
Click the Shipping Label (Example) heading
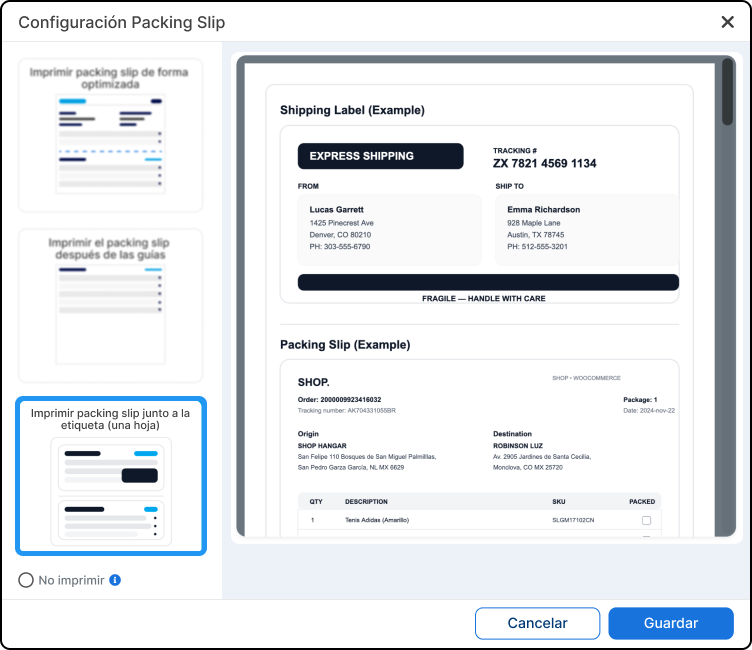click(352, 110)
